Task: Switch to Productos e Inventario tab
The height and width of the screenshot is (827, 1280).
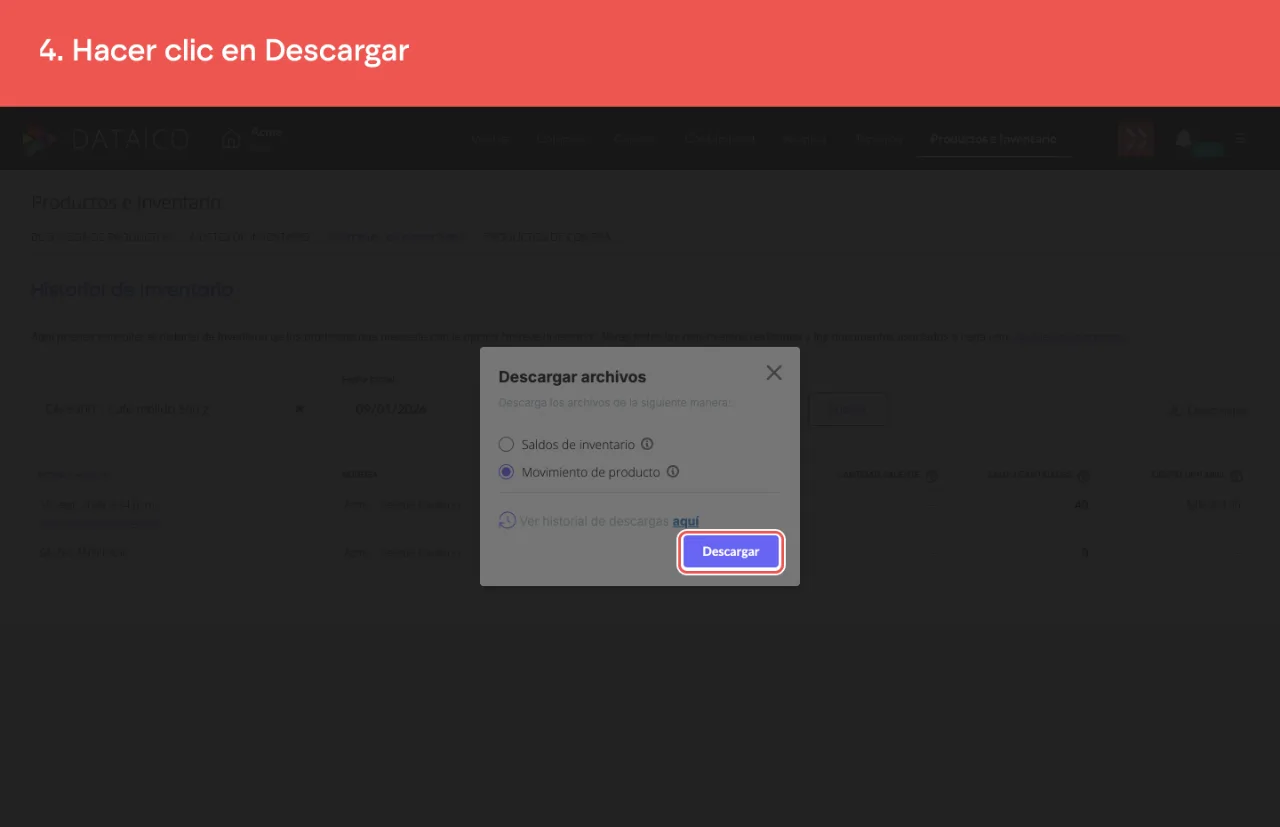Action: [993, 139]
